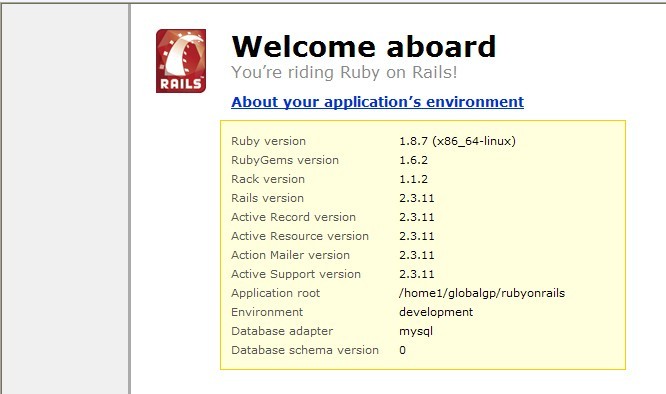666x394 pixels.
Task: Click the Rails logo icon
Action: point(181,61)
